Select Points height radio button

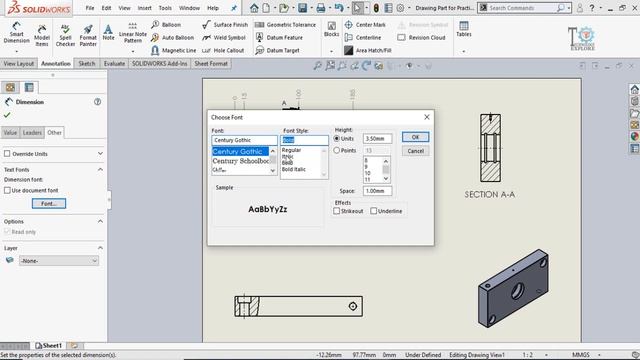[337, 150]
